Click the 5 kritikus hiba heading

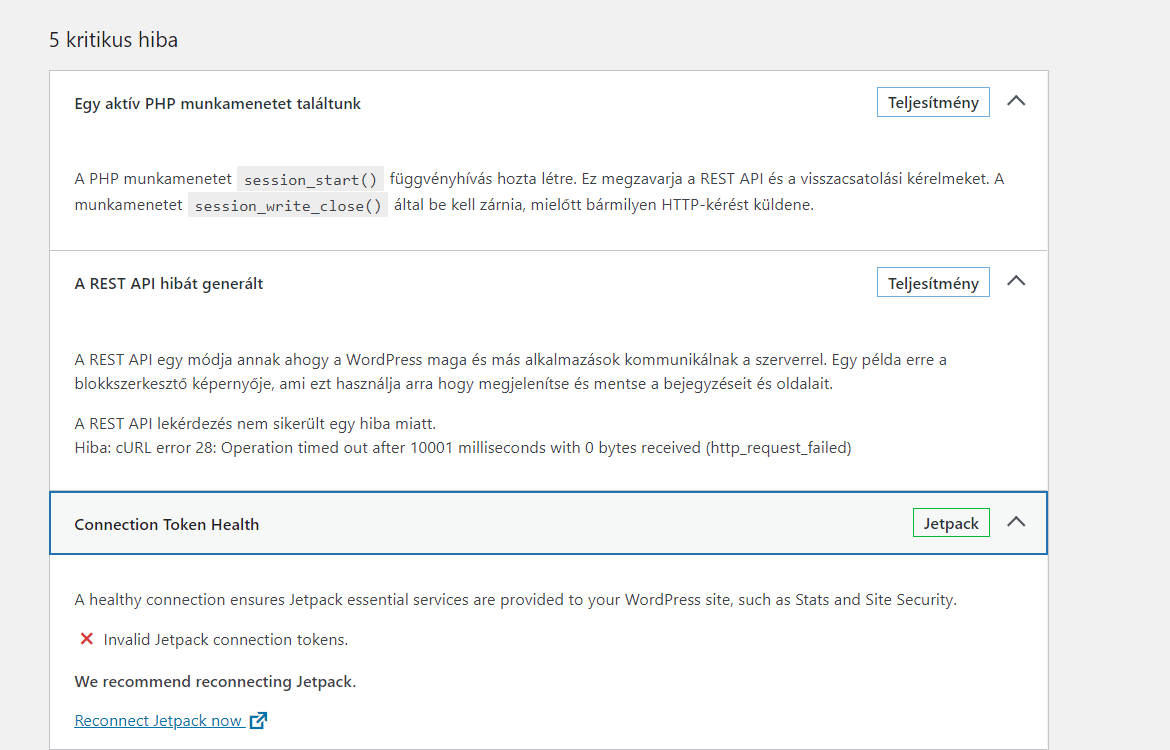113,40
